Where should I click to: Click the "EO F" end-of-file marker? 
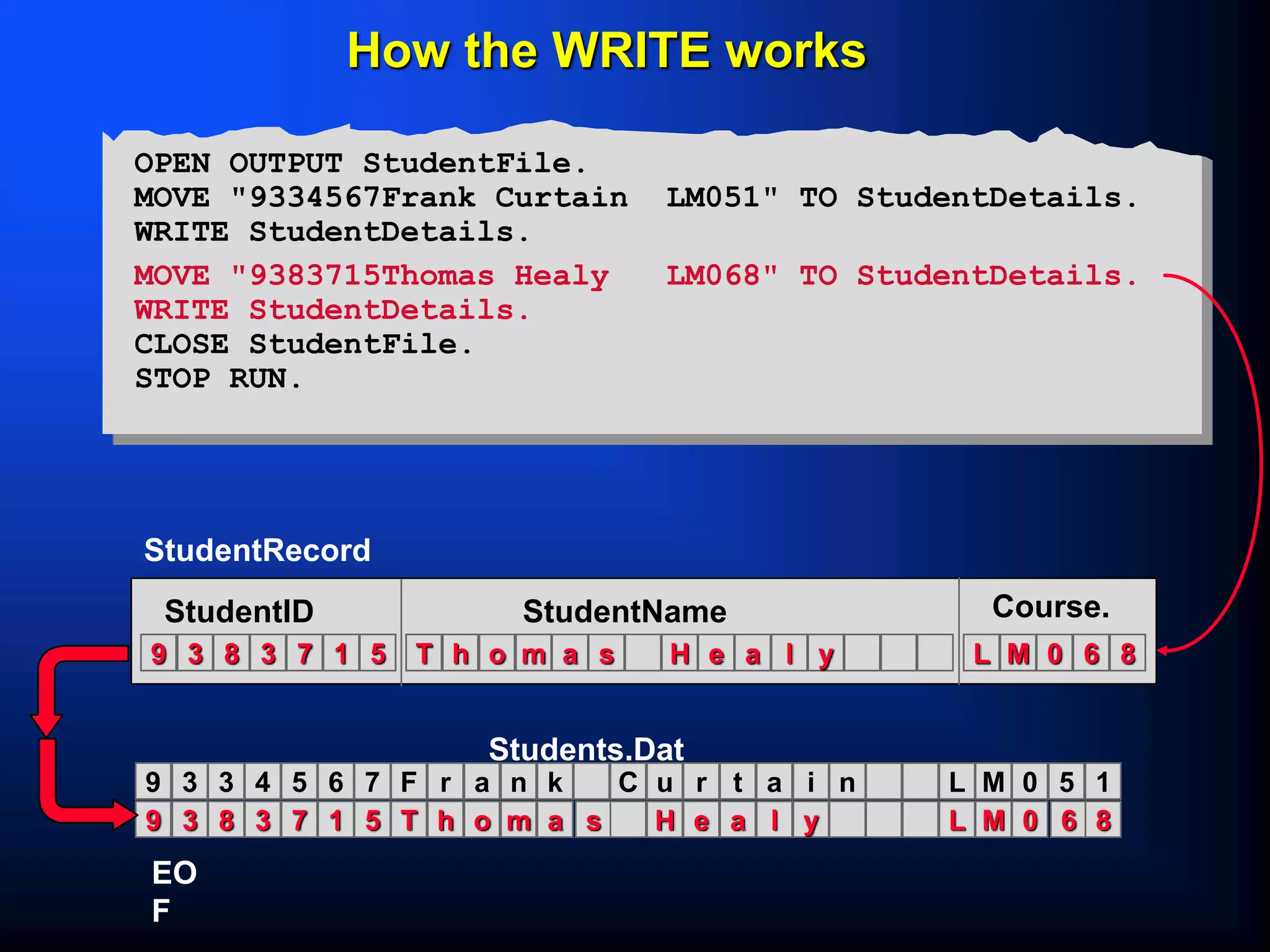(x=174, y=891)
